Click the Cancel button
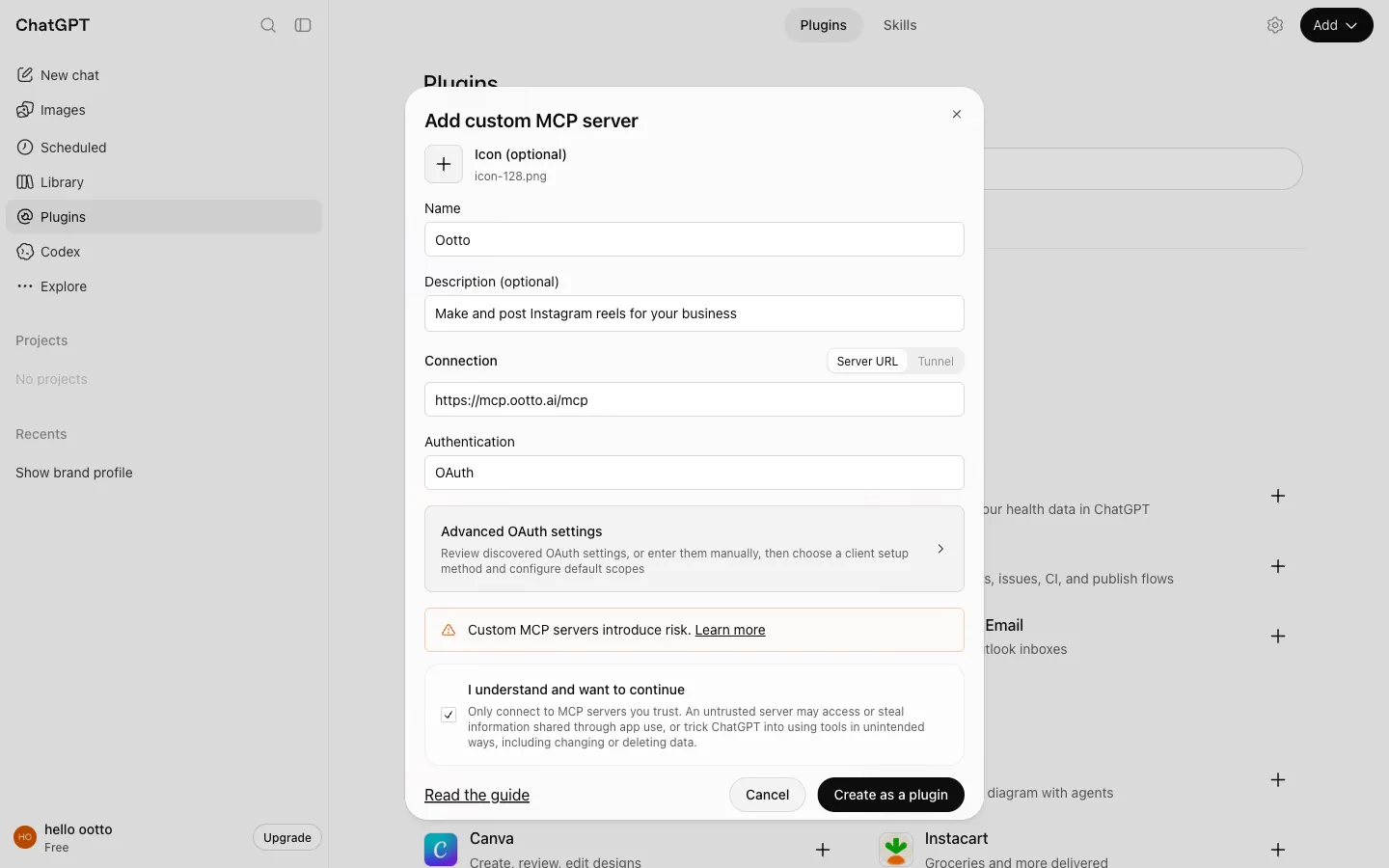Screen dimensions: 1389x868 (768, 795)
